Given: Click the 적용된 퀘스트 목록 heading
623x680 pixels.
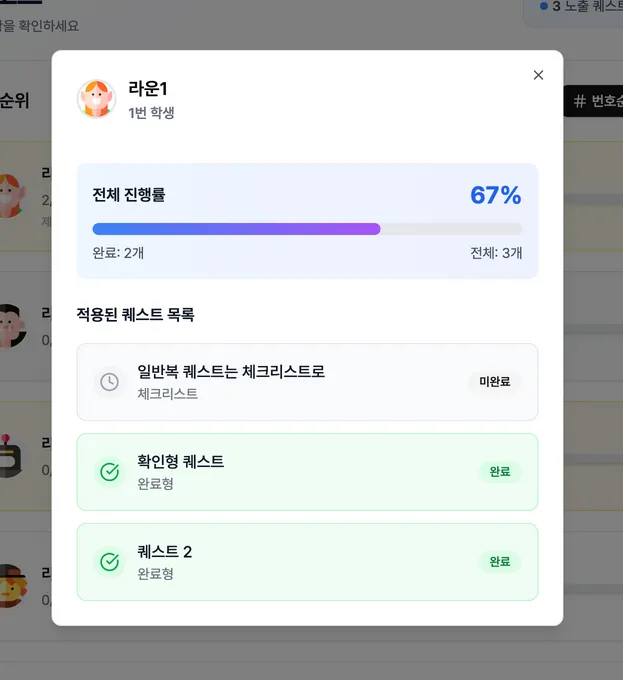Looking at the screenshot, I should (x=135, y=315).
